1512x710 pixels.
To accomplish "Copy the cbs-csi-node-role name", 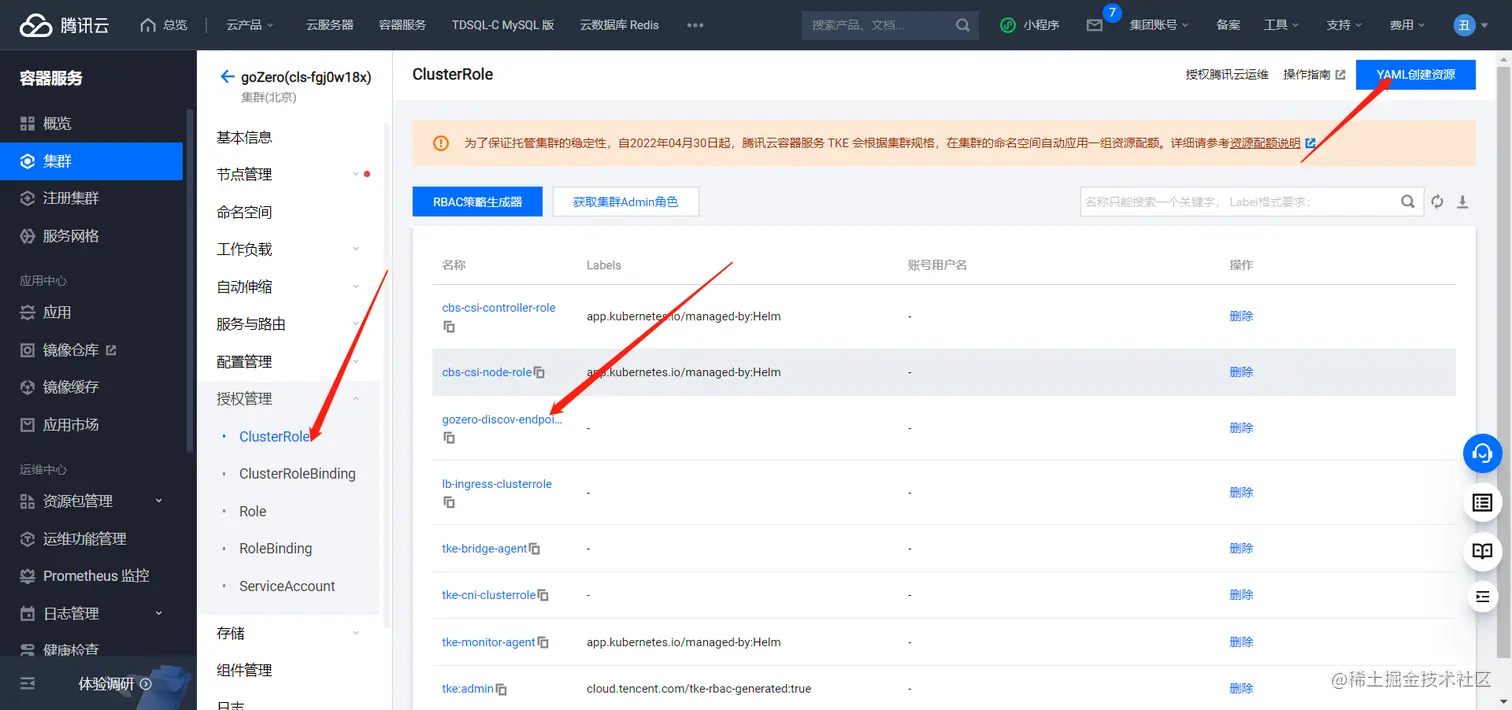I will [539, 373].
